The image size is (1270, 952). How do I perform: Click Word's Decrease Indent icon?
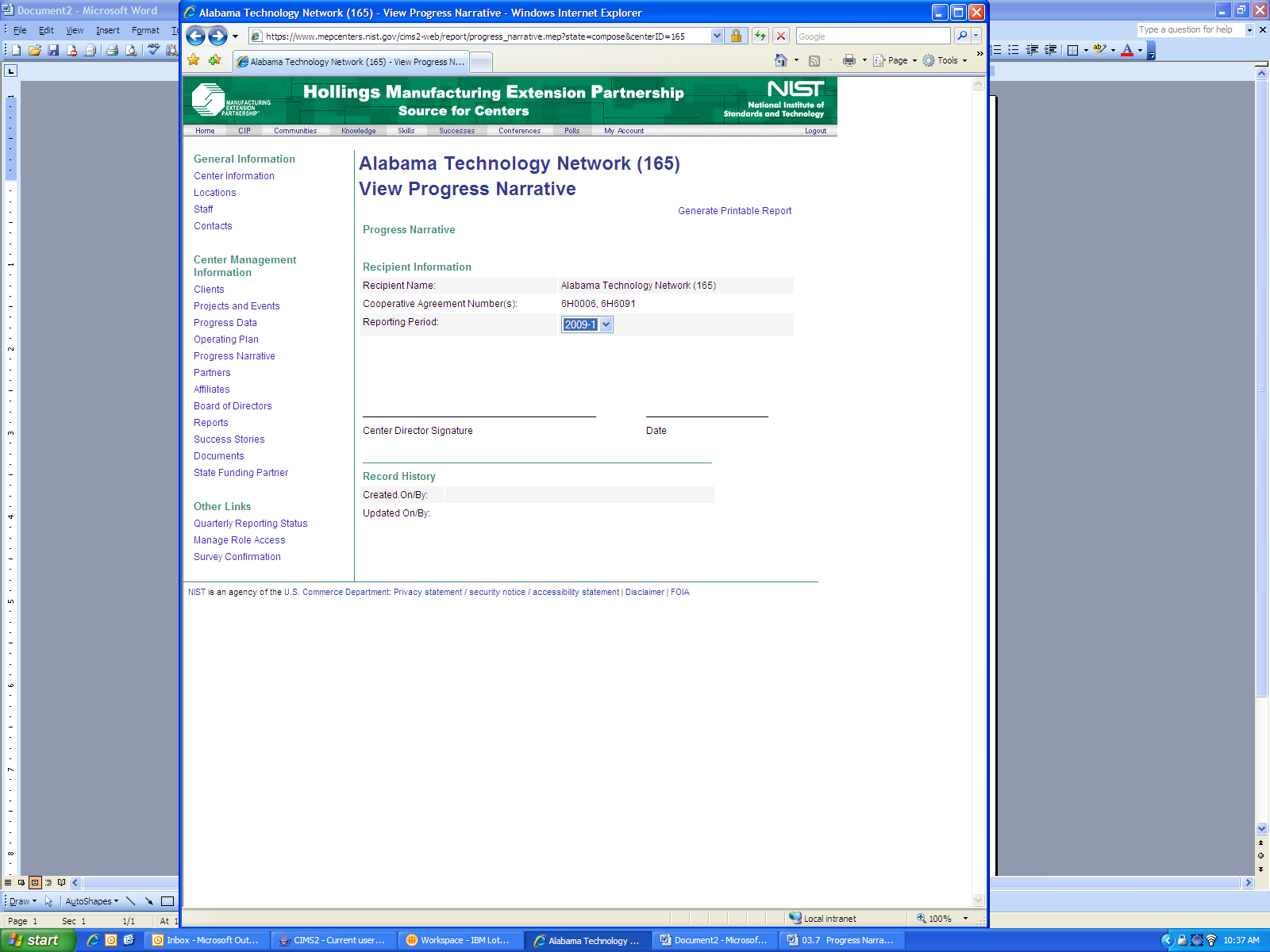(1032, 50)
